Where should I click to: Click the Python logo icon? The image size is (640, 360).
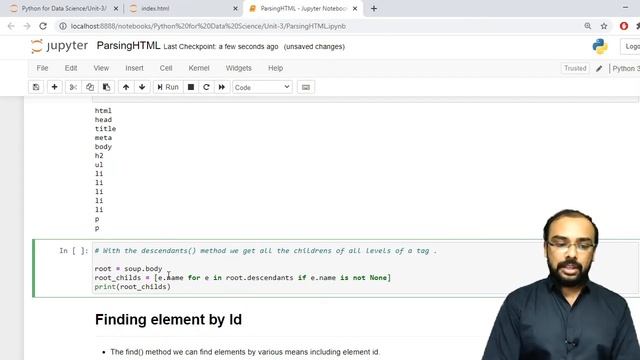(x=600, y=47)
